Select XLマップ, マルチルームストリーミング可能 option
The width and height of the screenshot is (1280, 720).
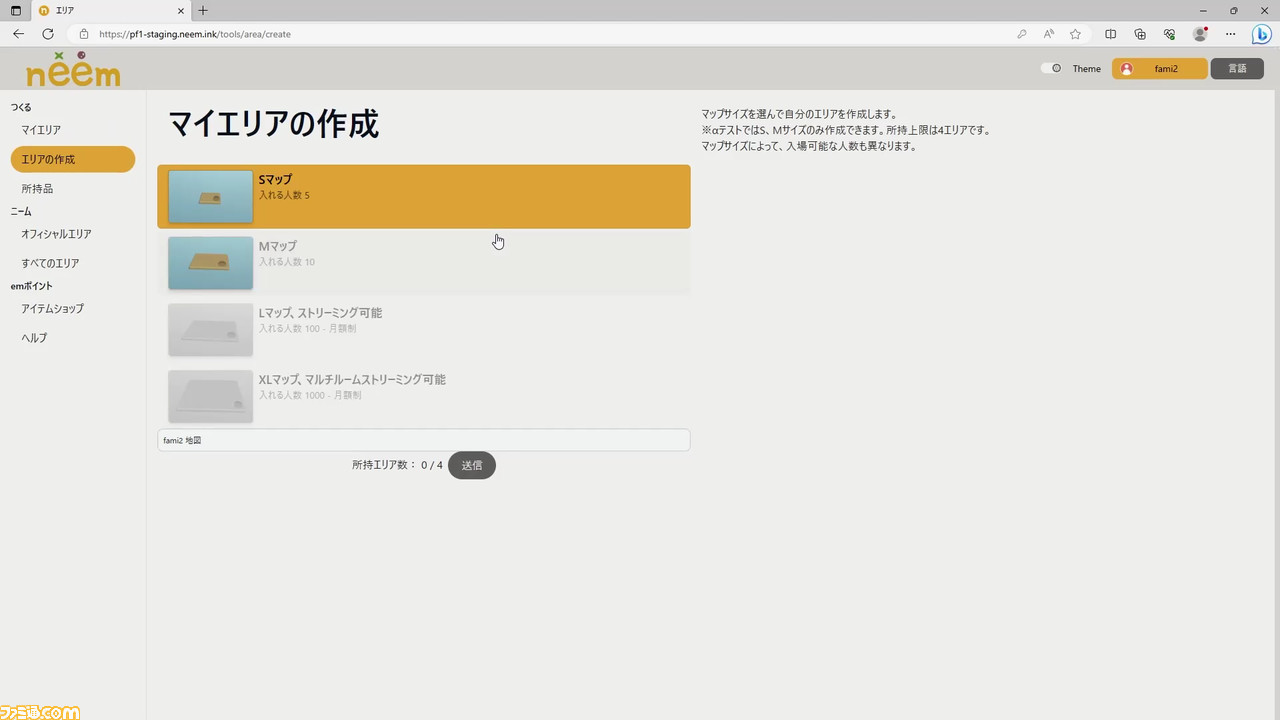point(424,396)
